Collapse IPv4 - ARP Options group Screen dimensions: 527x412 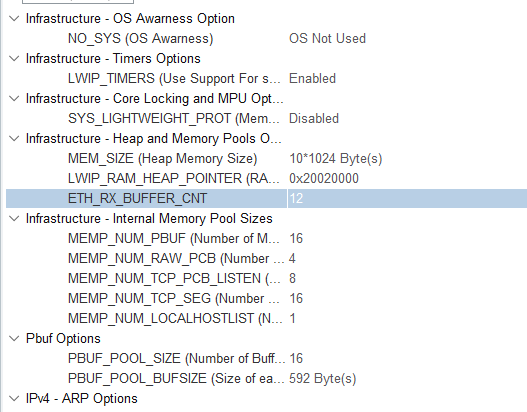pyautogui.click(x=14, y=399)
